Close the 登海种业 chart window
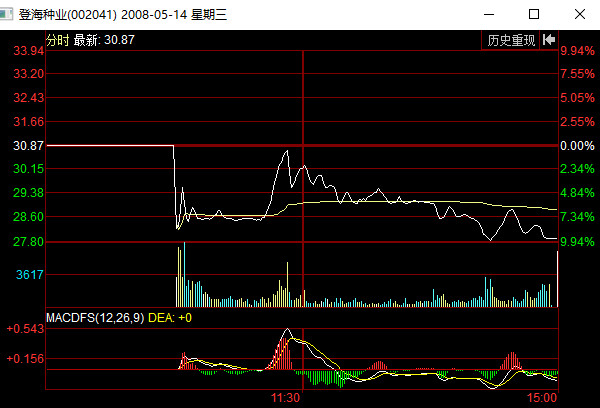 coord(579,14)
